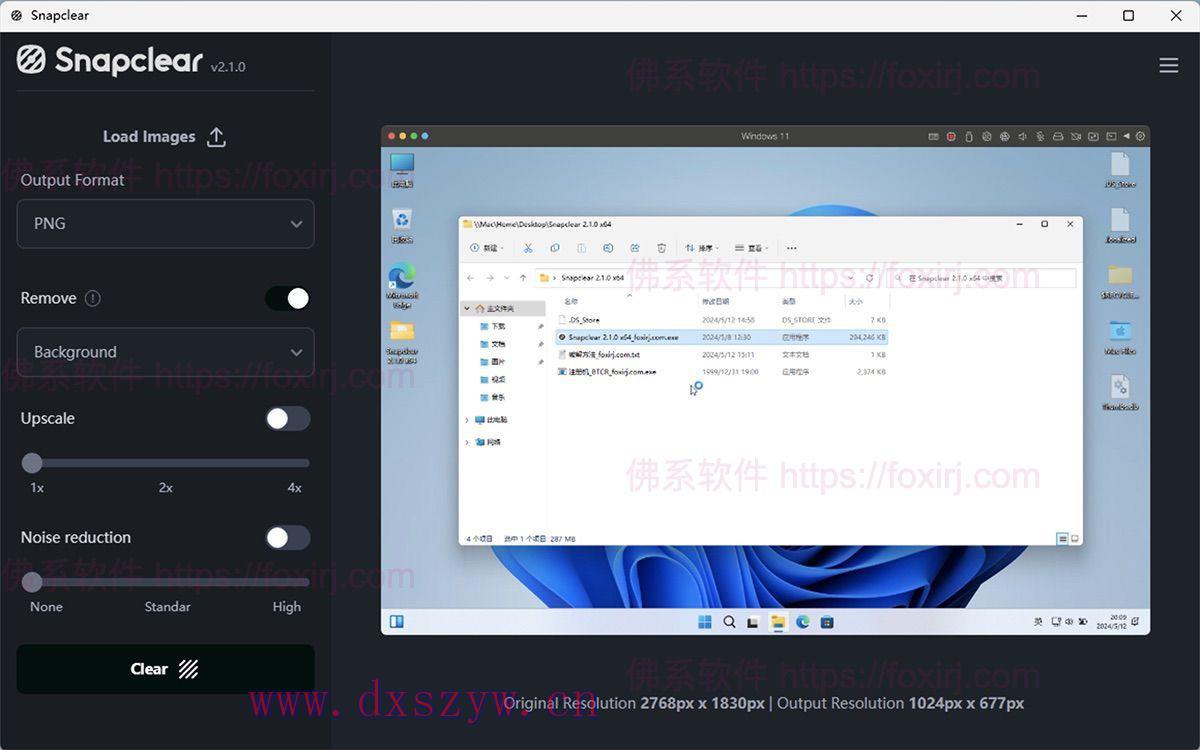Select the .DS_Store file row in preview

click(x=721, y=320)
